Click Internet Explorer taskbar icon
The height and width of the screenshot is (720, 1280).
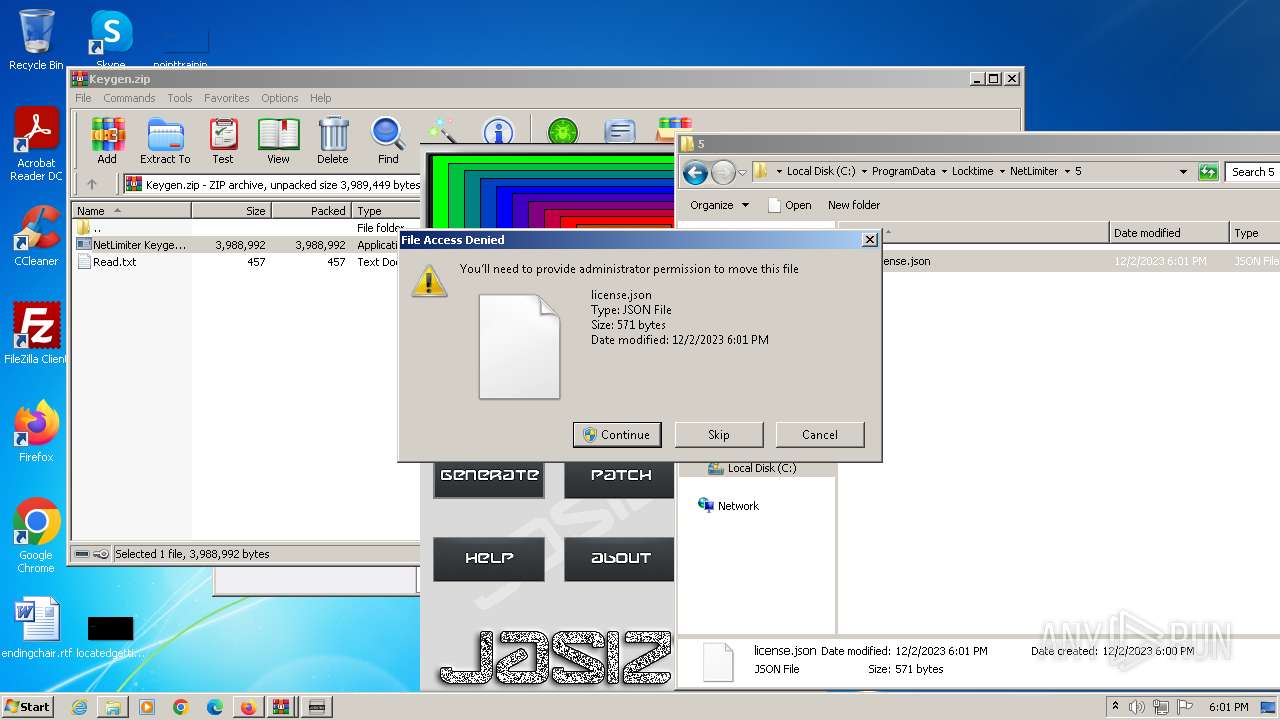79,707
